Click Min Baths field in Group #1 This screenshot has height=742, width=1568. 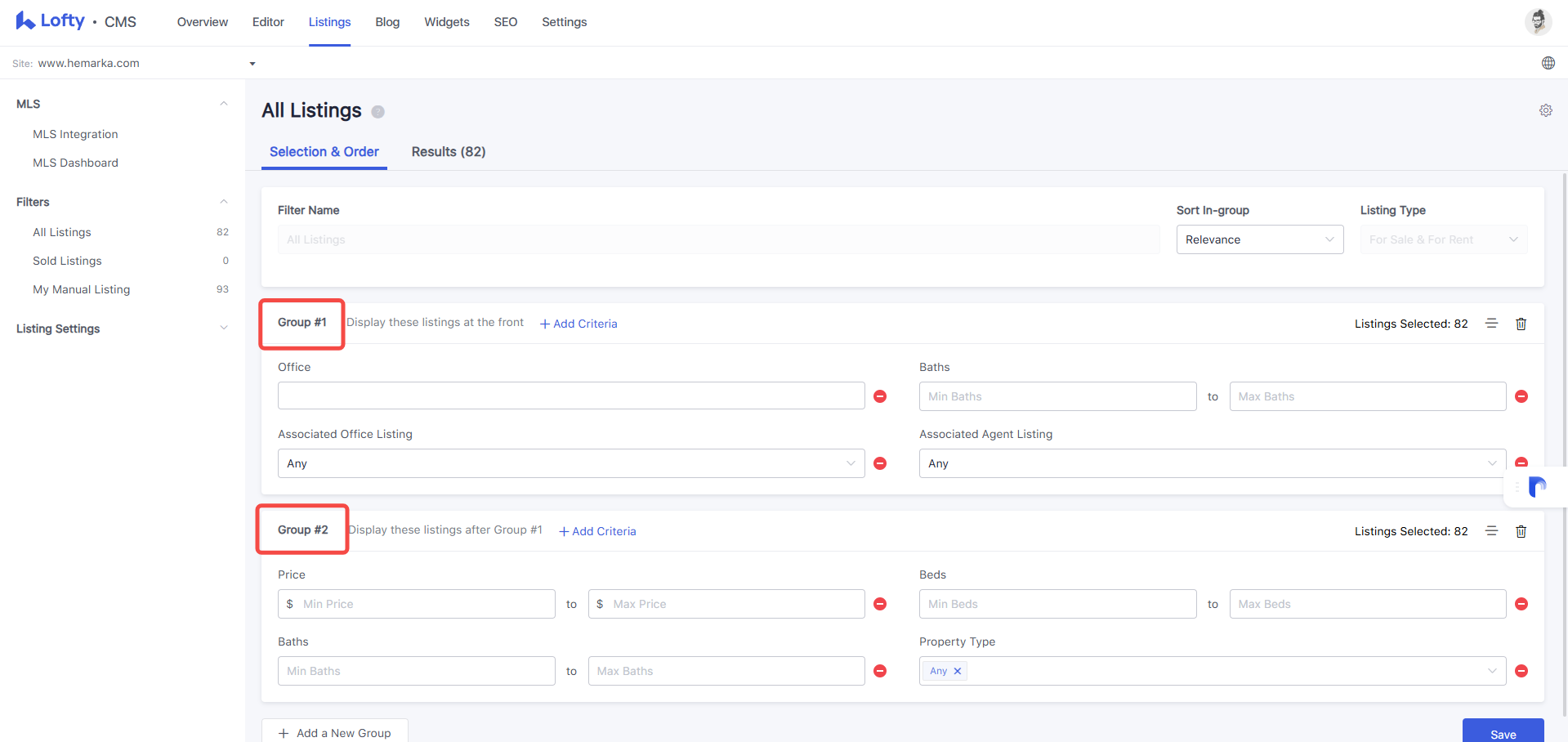(1057, 396)
